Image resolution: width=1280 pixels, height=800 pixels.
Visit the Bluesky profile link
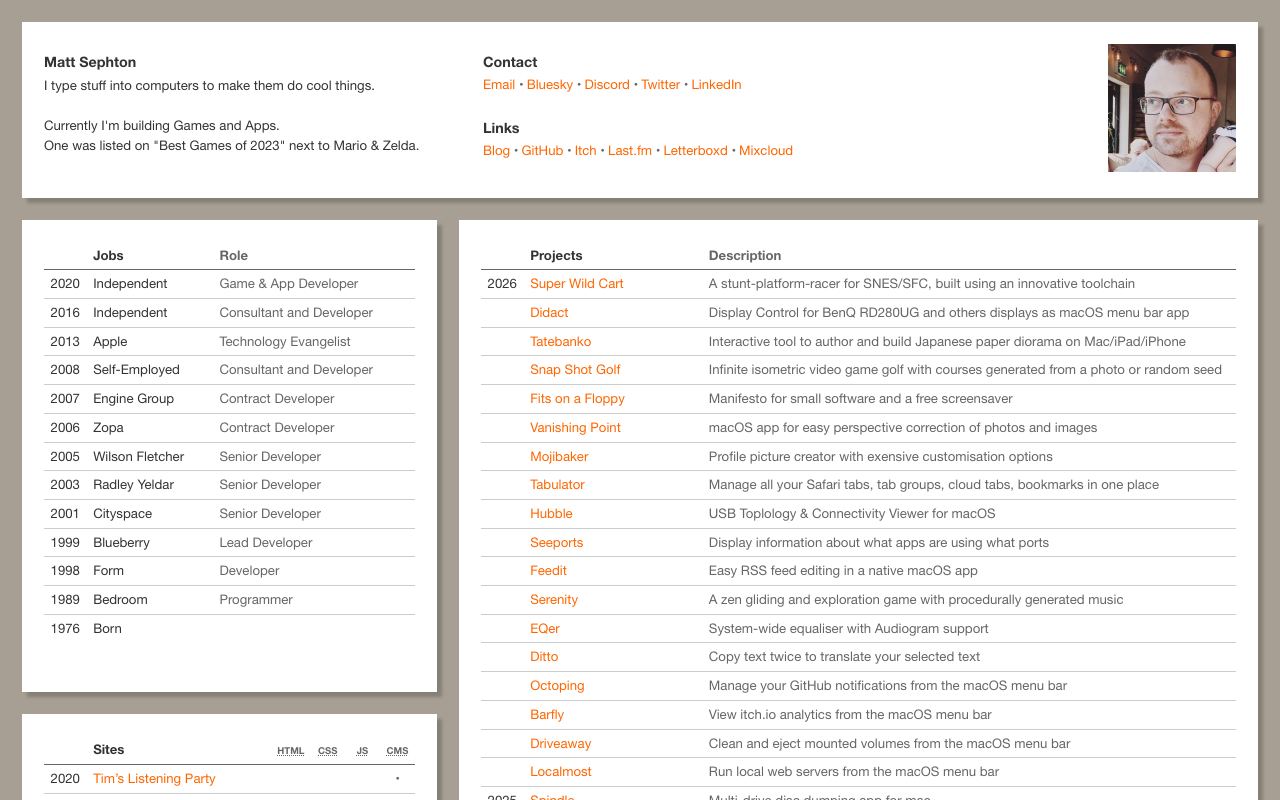(550, 85)
